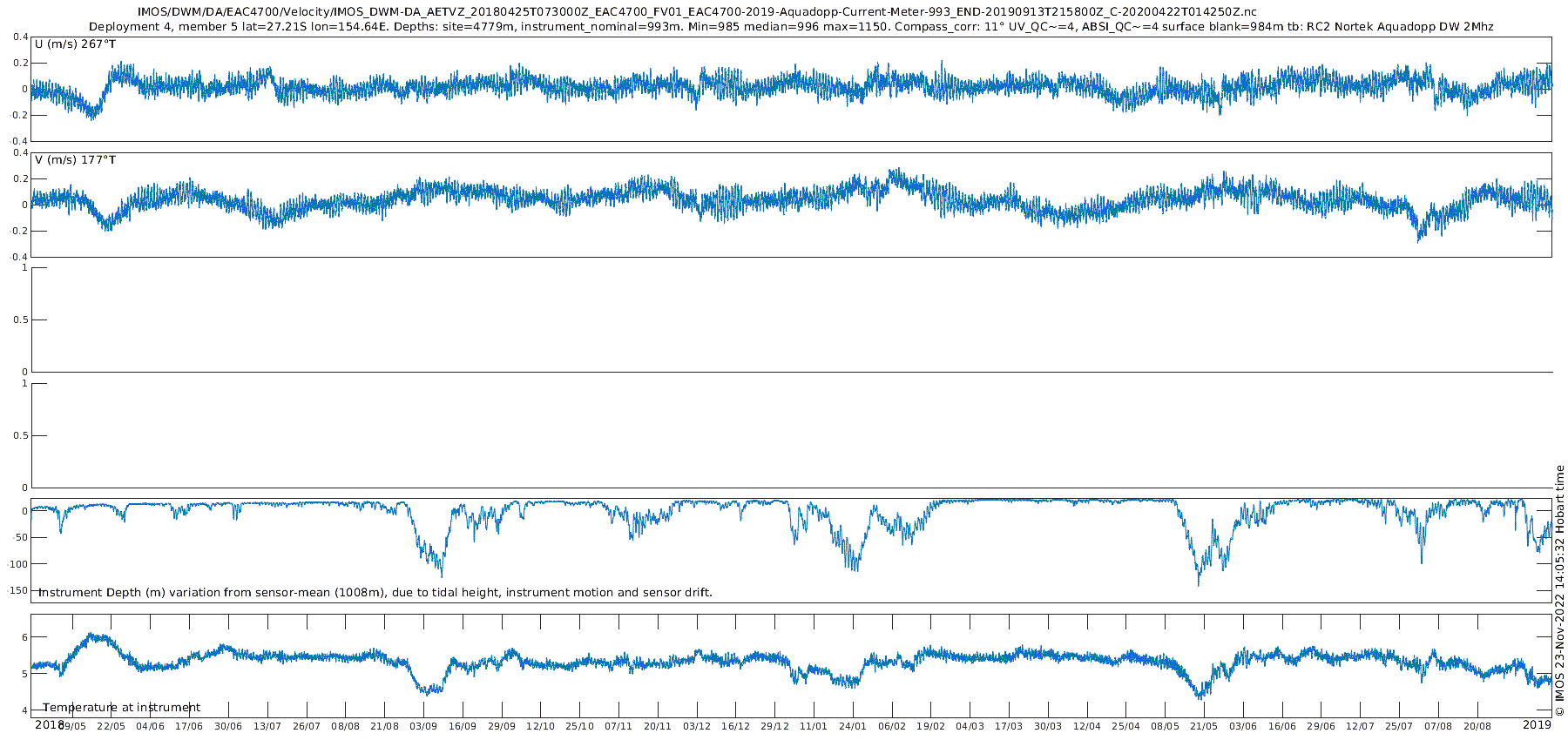Click the 'Deployment 4, member 5' subtitle line
This screenshot has width=1568, height=740.
pyautogui.click(x=791, y=27)
